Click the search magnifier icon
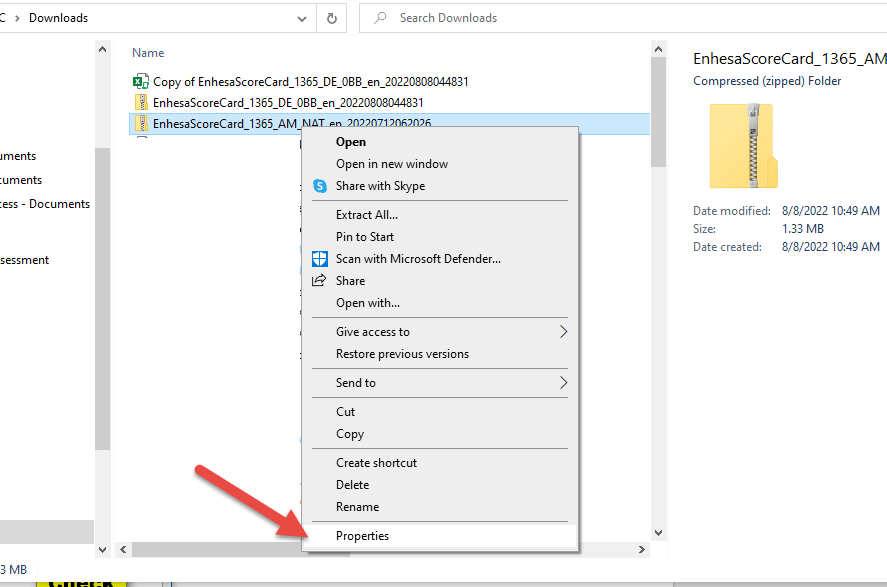 pos(380,18)
